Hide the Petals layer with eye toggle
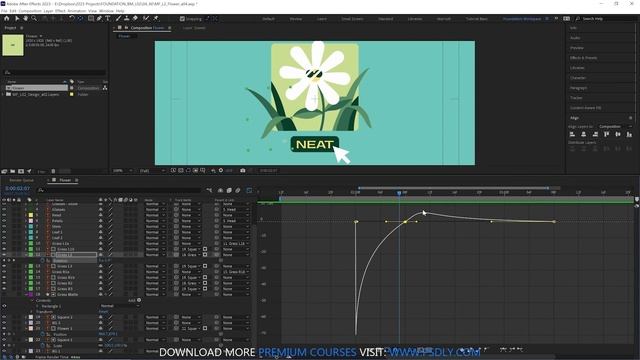 [x=4, y=221]
